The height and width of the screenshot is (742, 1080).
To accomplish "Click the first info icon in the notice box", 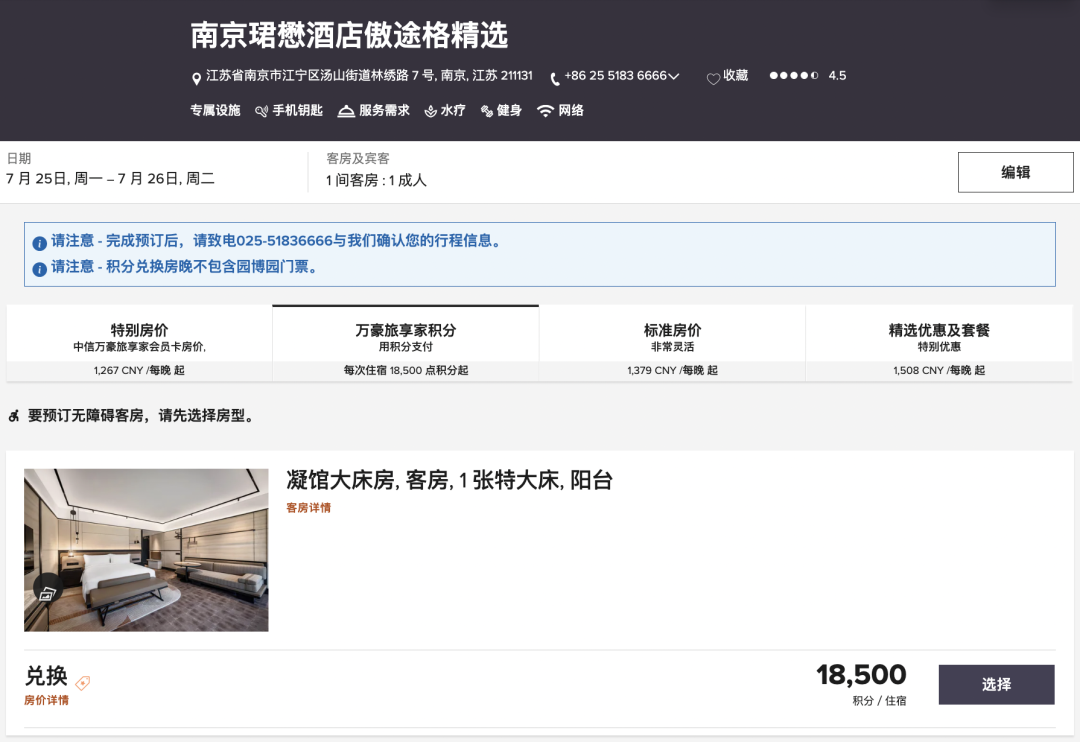I will 40,243.
